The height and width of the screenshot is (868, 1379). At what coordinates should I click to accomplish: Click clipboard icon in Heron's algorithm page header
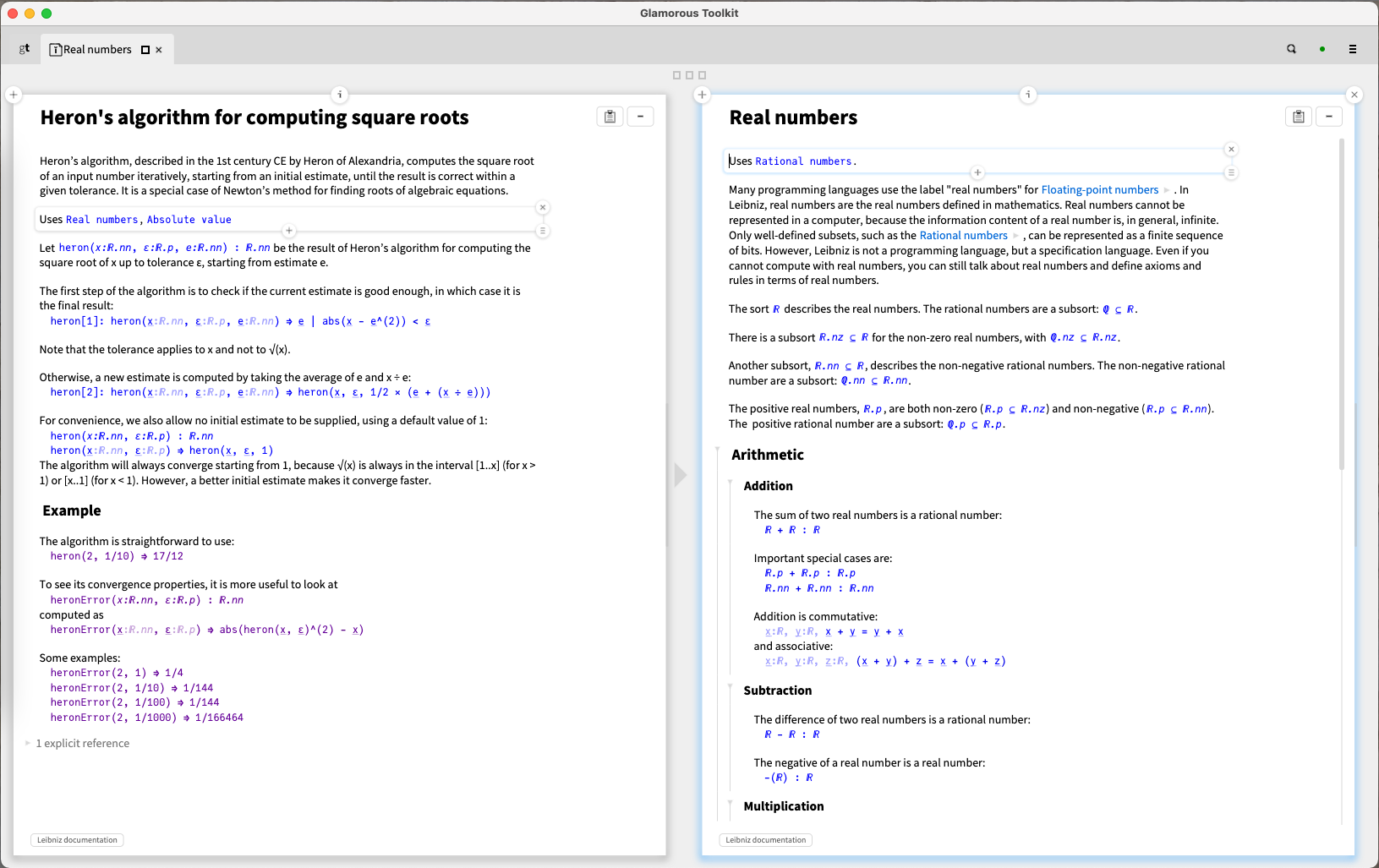point(610,117)
